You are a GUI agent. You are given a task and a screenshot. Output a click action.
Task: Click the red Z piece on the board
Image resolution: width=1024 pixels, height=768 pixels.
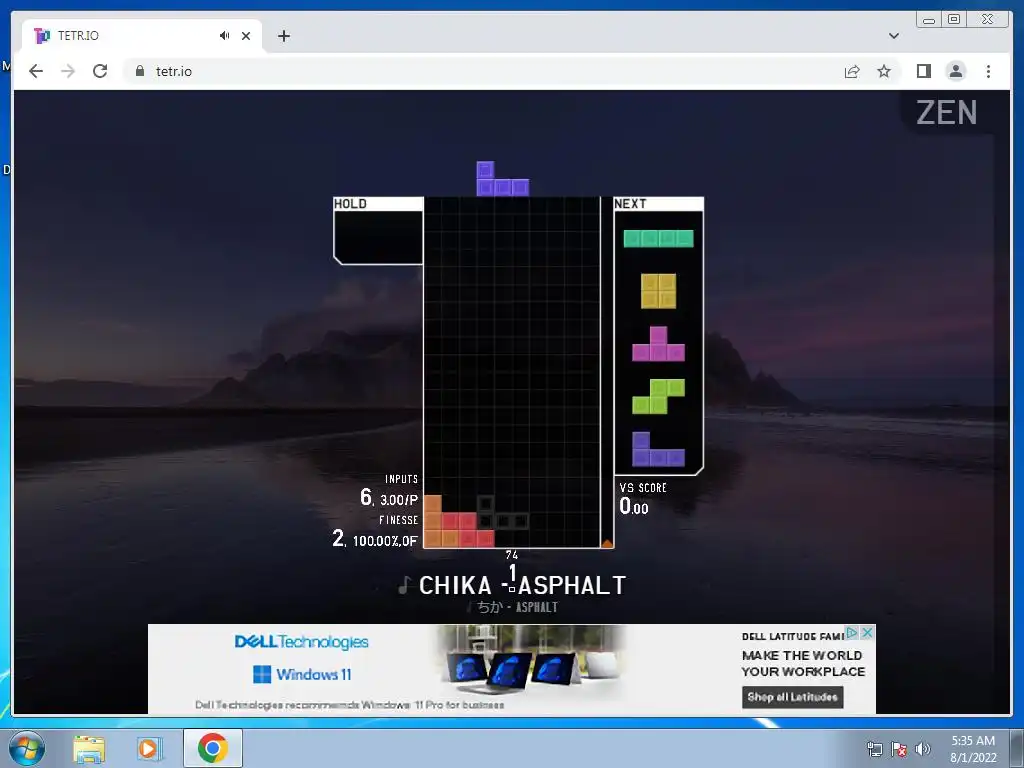click(468, 530)
